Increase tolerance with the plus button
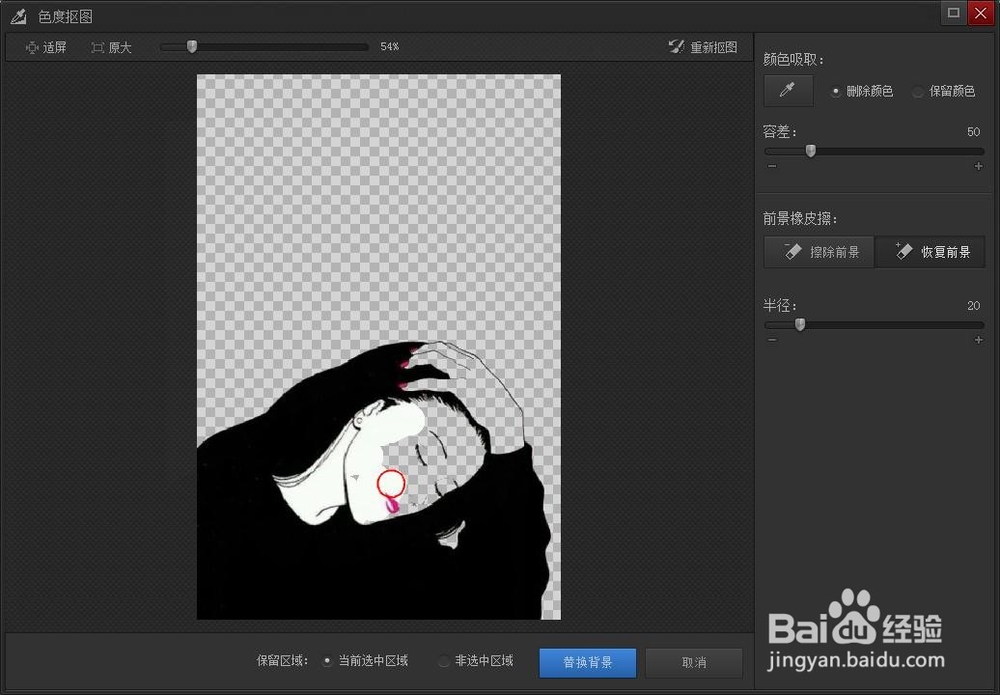Screen dimensions: 1000x695 click(978, 166)
